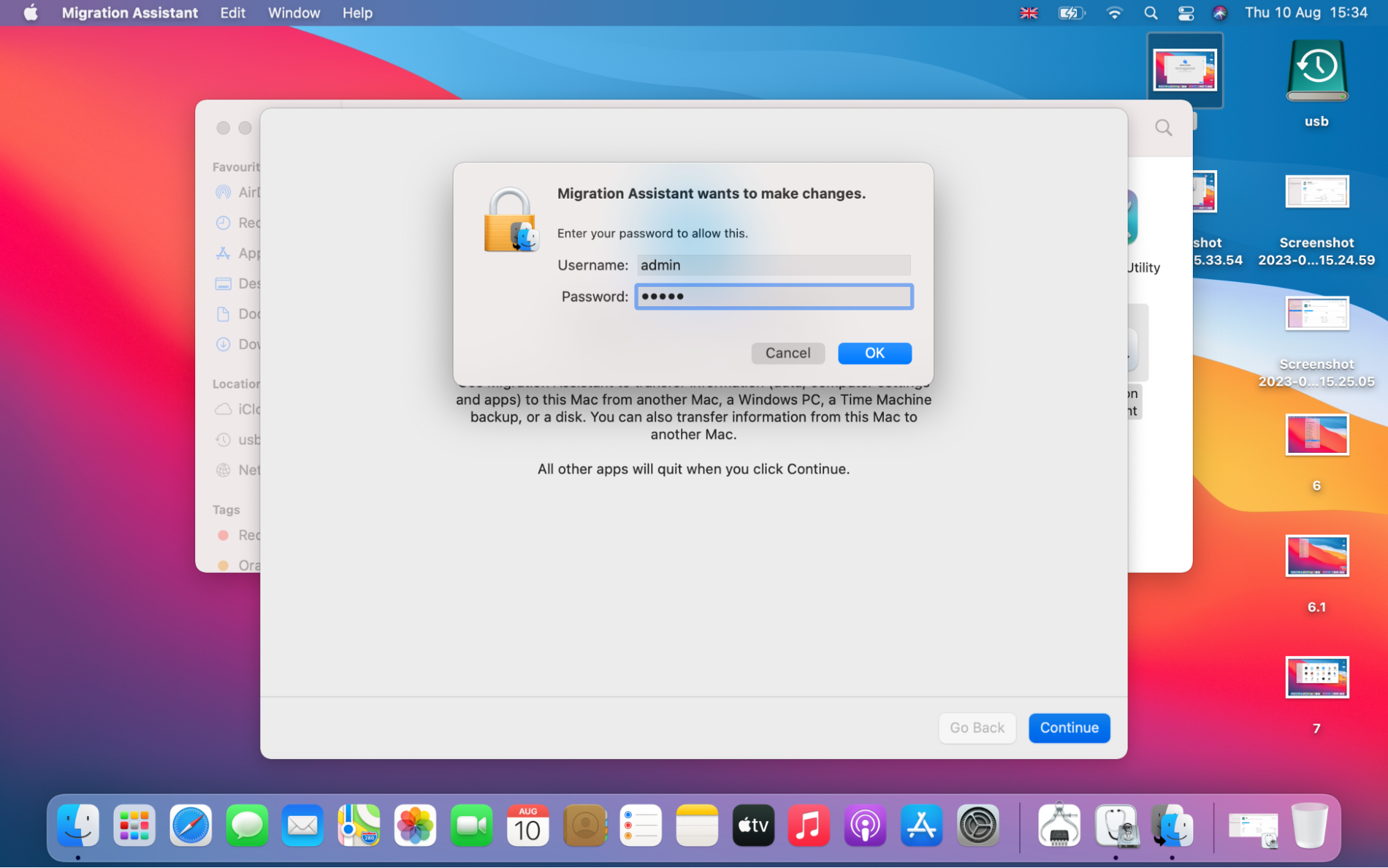
Task: Open Messages app in dock
Action: click(x=246, y=825)
